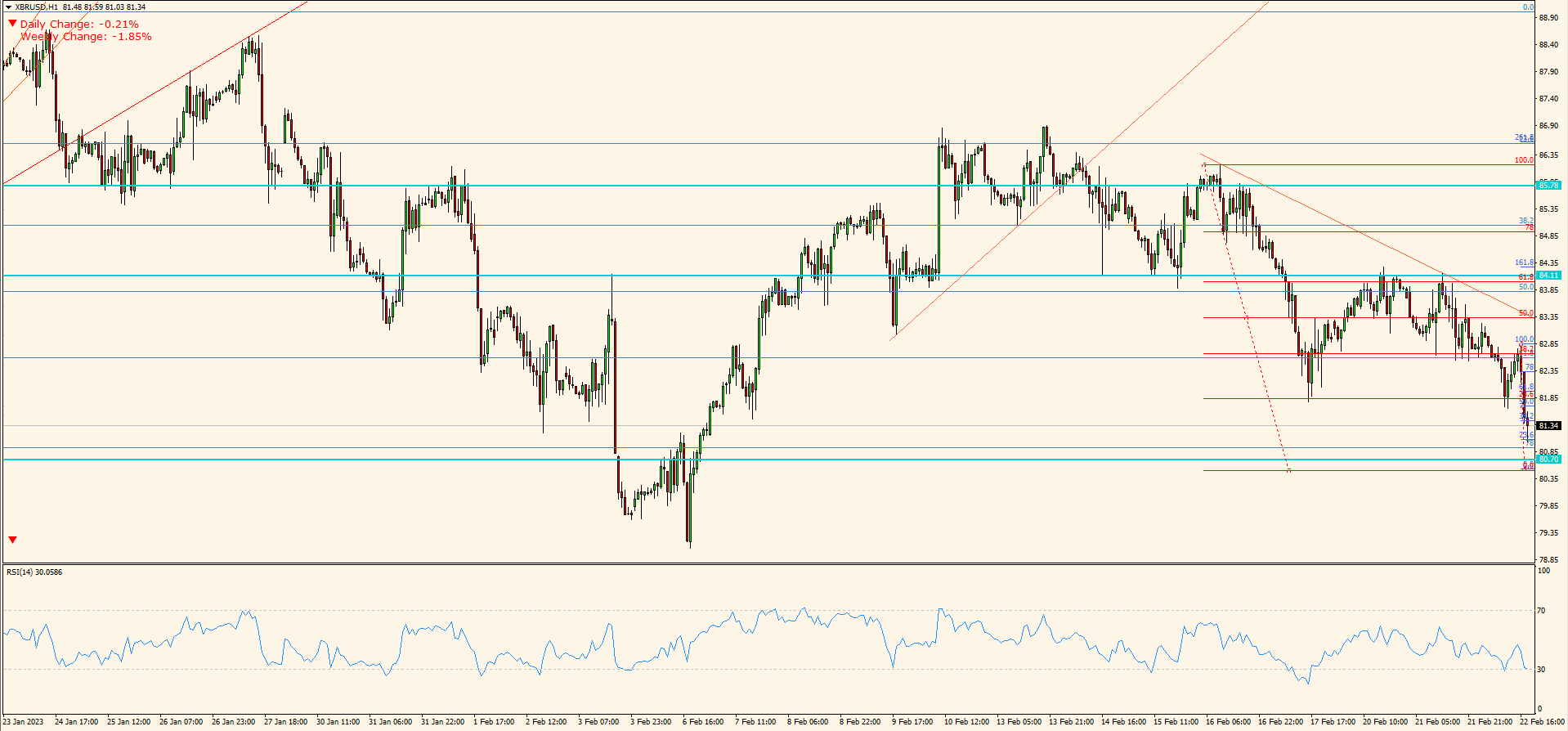Select the cyan 80.70 price level tag
The height and width of the screenshot is (731, 1568).
click(1548, 460)
